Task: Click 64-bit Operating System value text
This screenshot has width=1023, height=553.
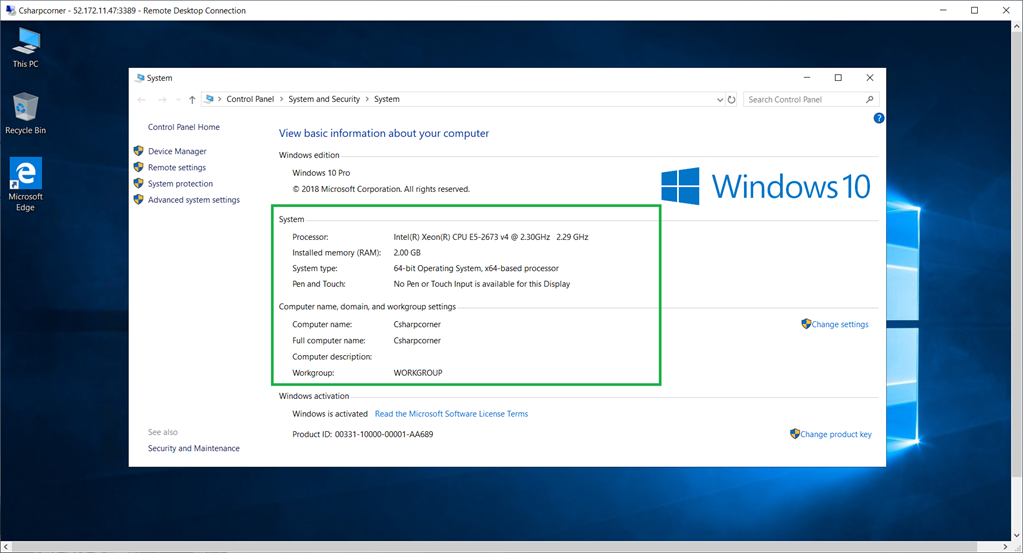Action: pyautogui.click(x=476, y=268)
